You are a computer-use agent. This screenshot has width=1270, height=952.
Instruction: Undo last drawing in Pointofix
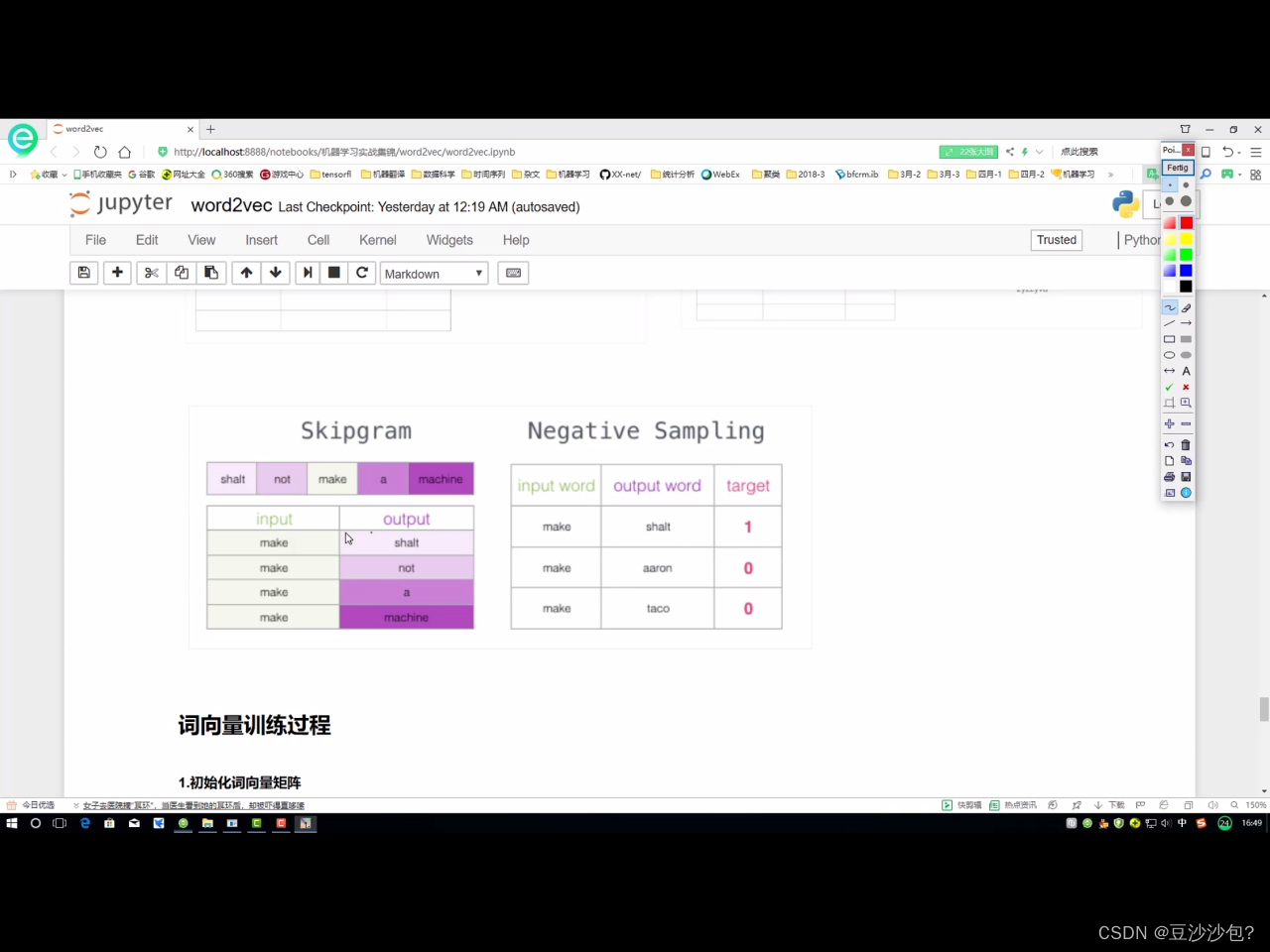coord(1170,445)
